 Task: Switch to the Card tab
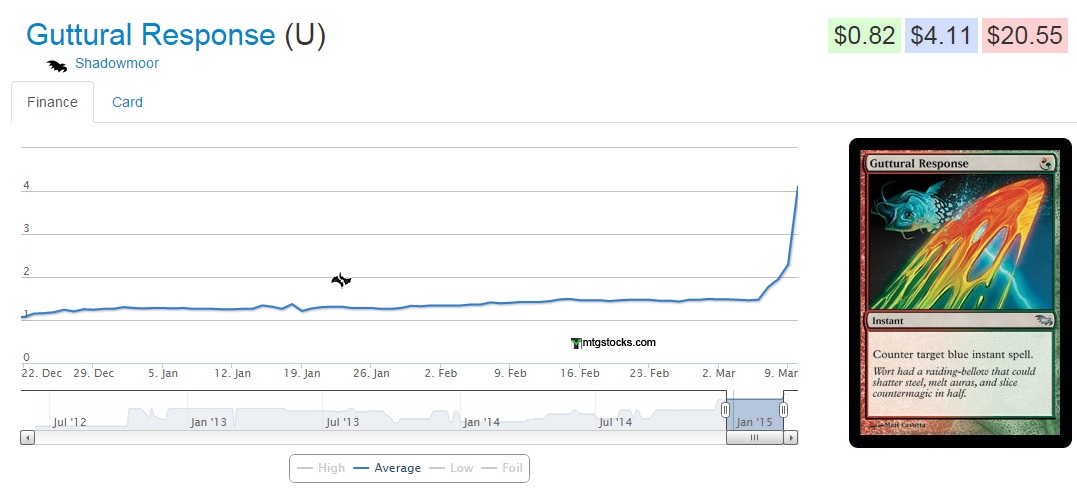tap(127, 102)
